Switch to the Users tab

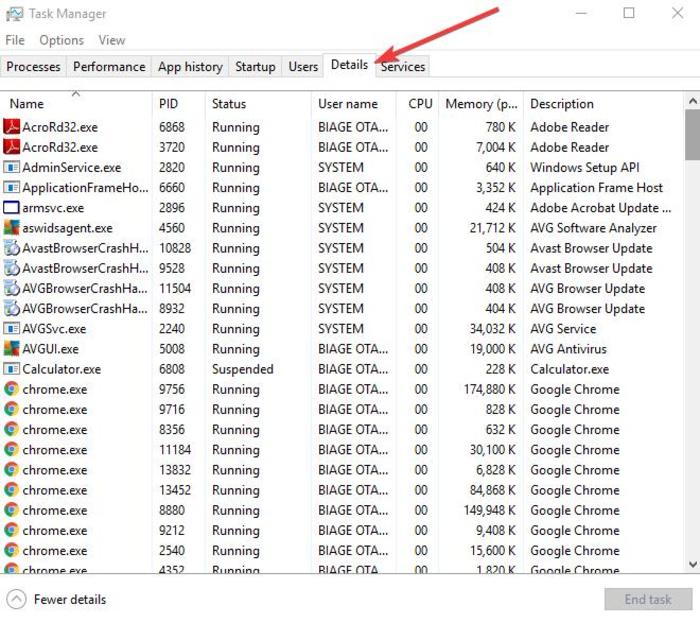coord(303,67)
